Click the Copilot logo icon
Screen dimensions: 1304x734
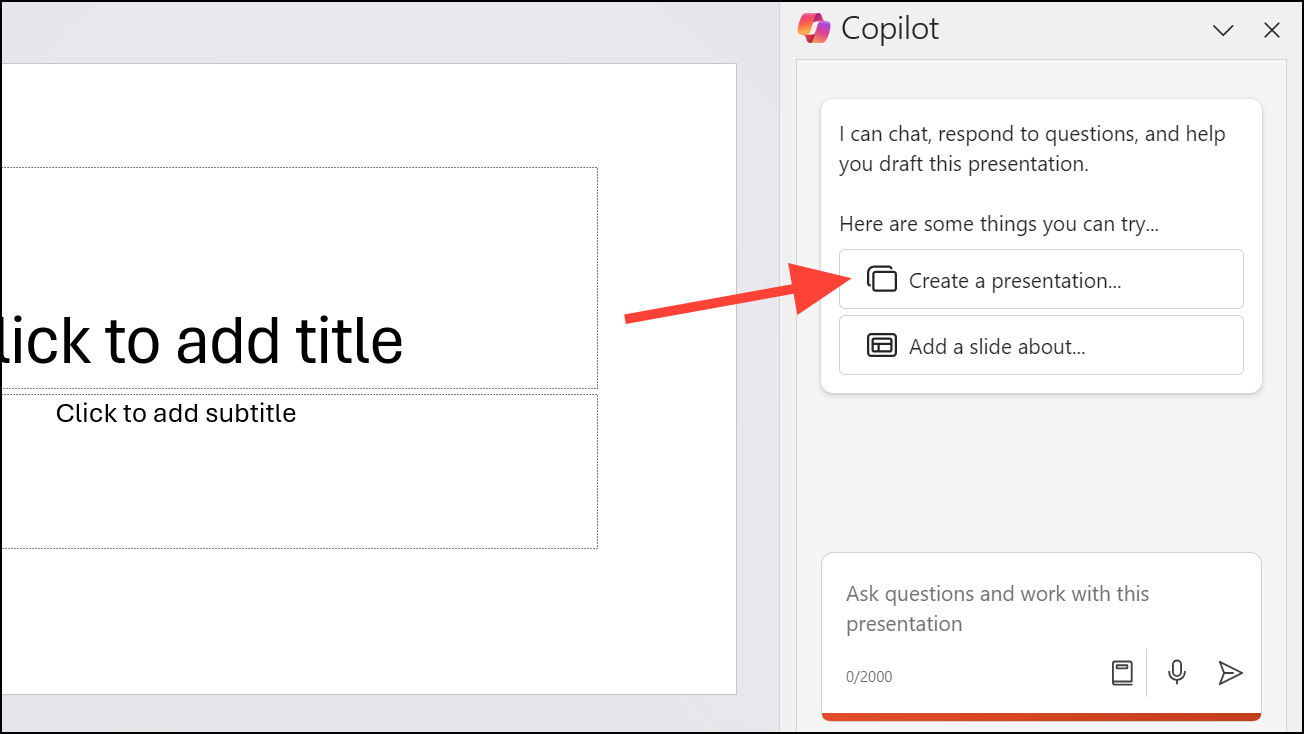(x=814, y=28)
